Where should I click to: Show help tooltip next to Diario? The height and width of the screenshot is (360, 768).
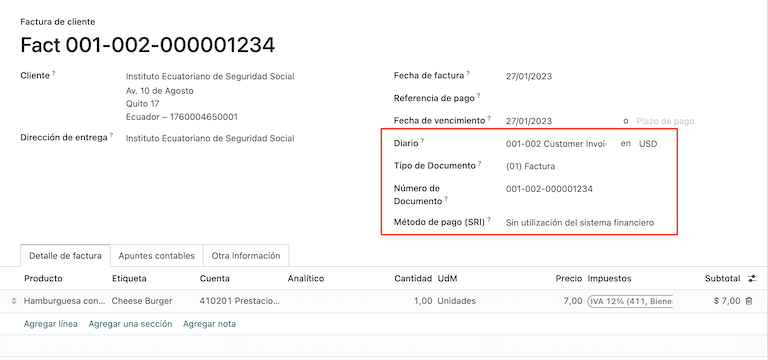(422, 141)
